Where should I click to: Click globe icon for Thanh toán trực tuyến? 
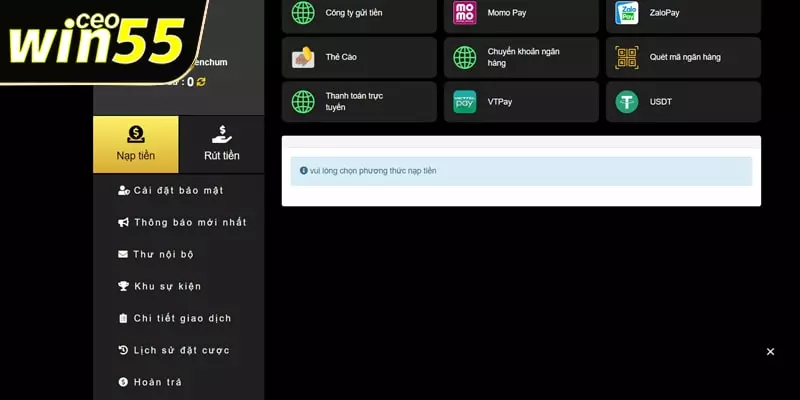(x=303, y=102)
